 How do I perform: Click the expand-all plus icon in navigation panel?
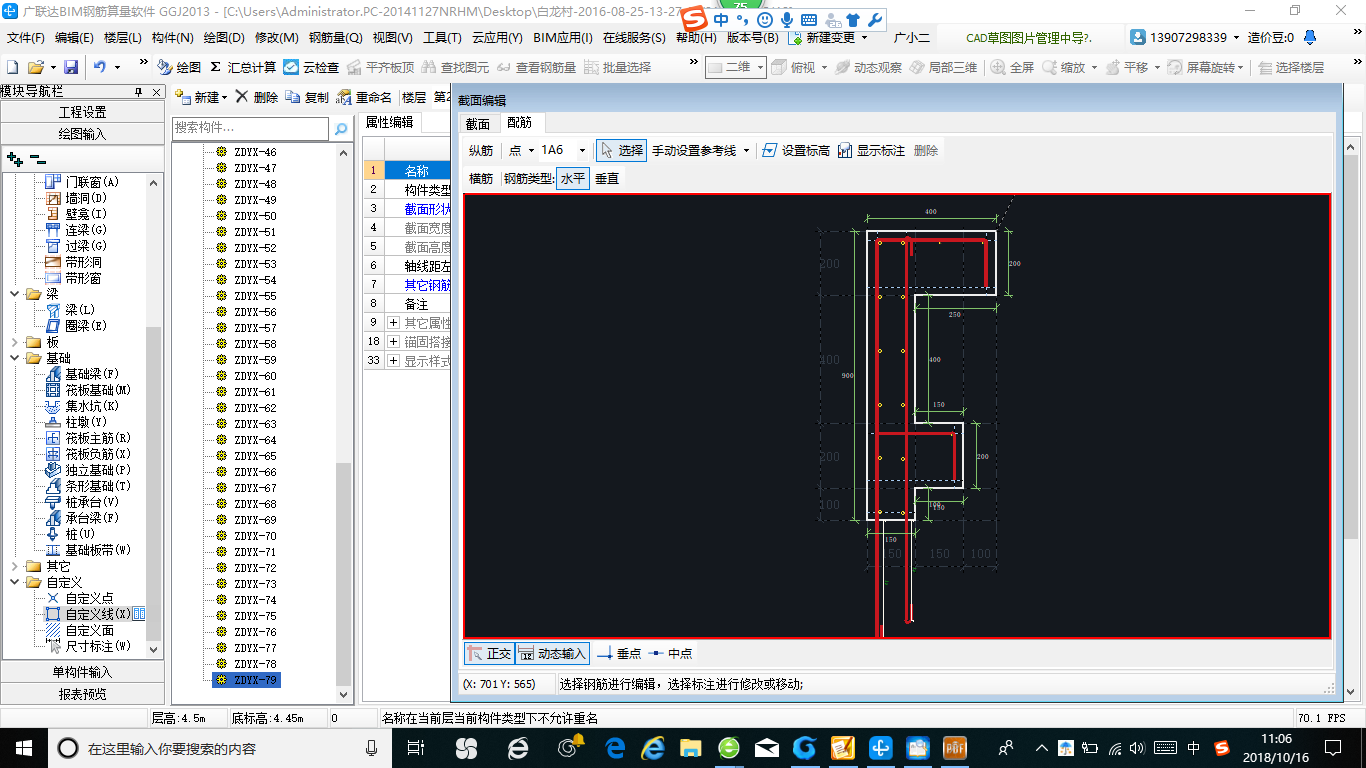[x=14, y=158]
